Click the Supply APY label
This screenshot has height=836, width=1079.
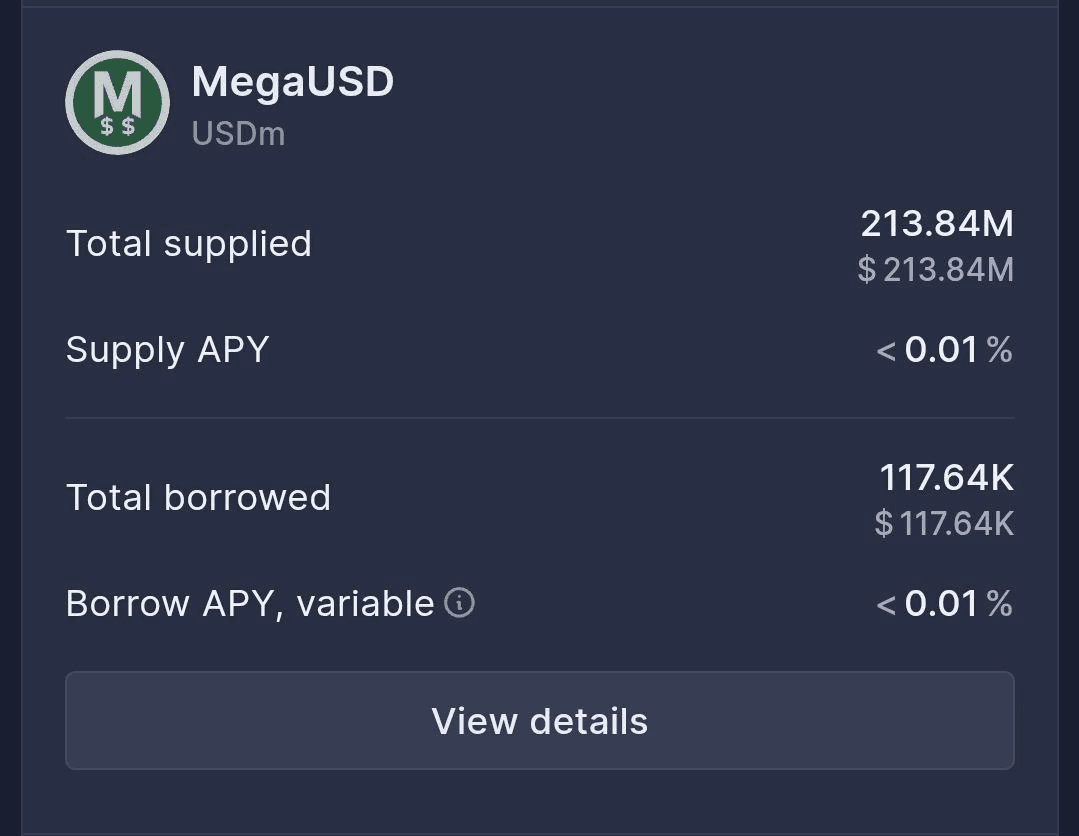[x=168, y=350]
